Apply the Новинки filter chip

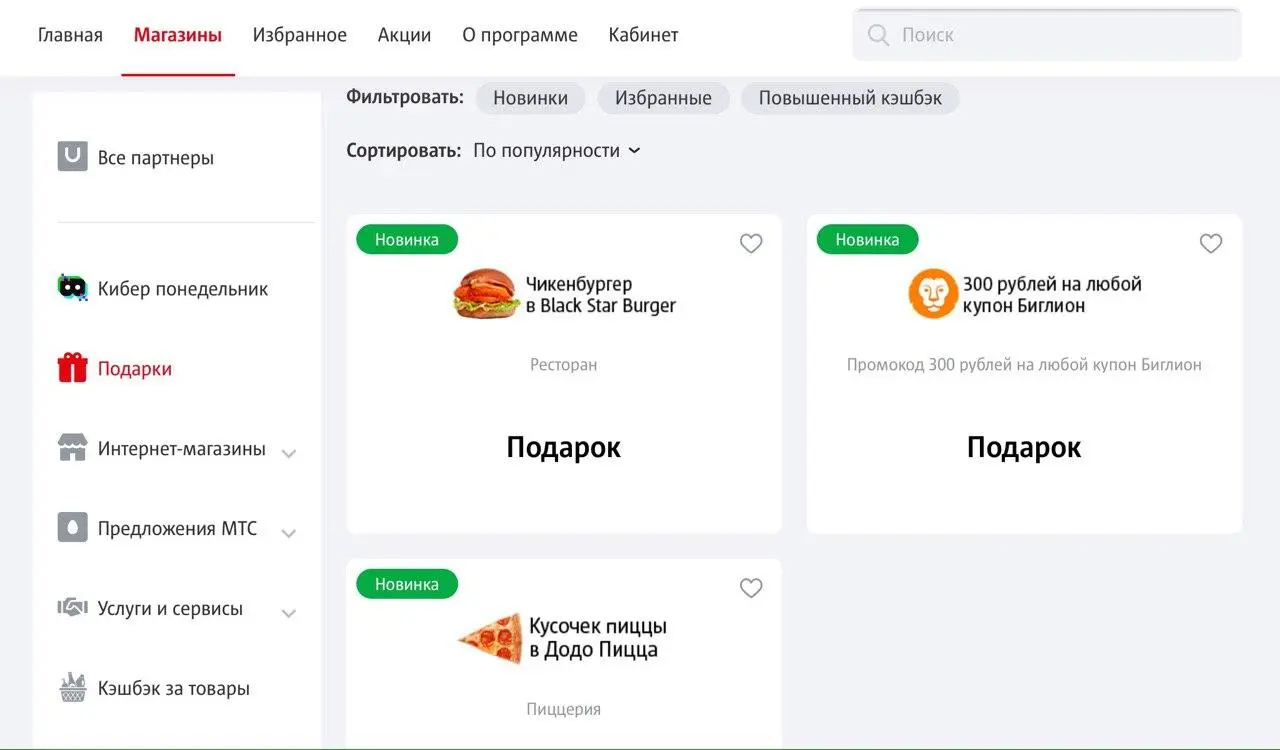(531, 98)
